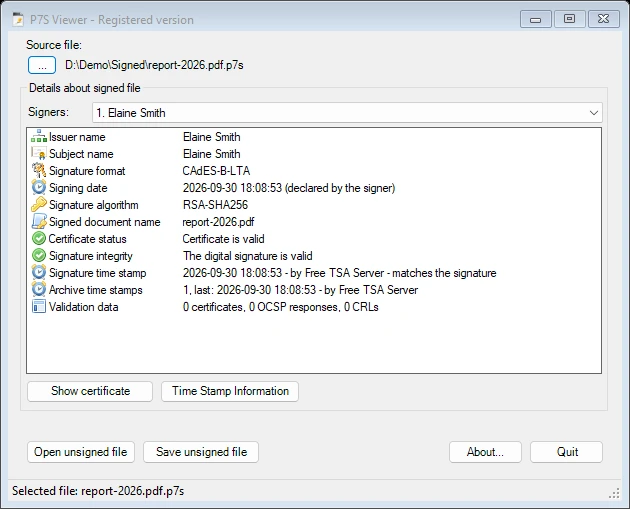This screenshot has width=630, height=509.
Task: Click the Signature integrity row label
Action: pyautogui.click(x=91, y=256)
